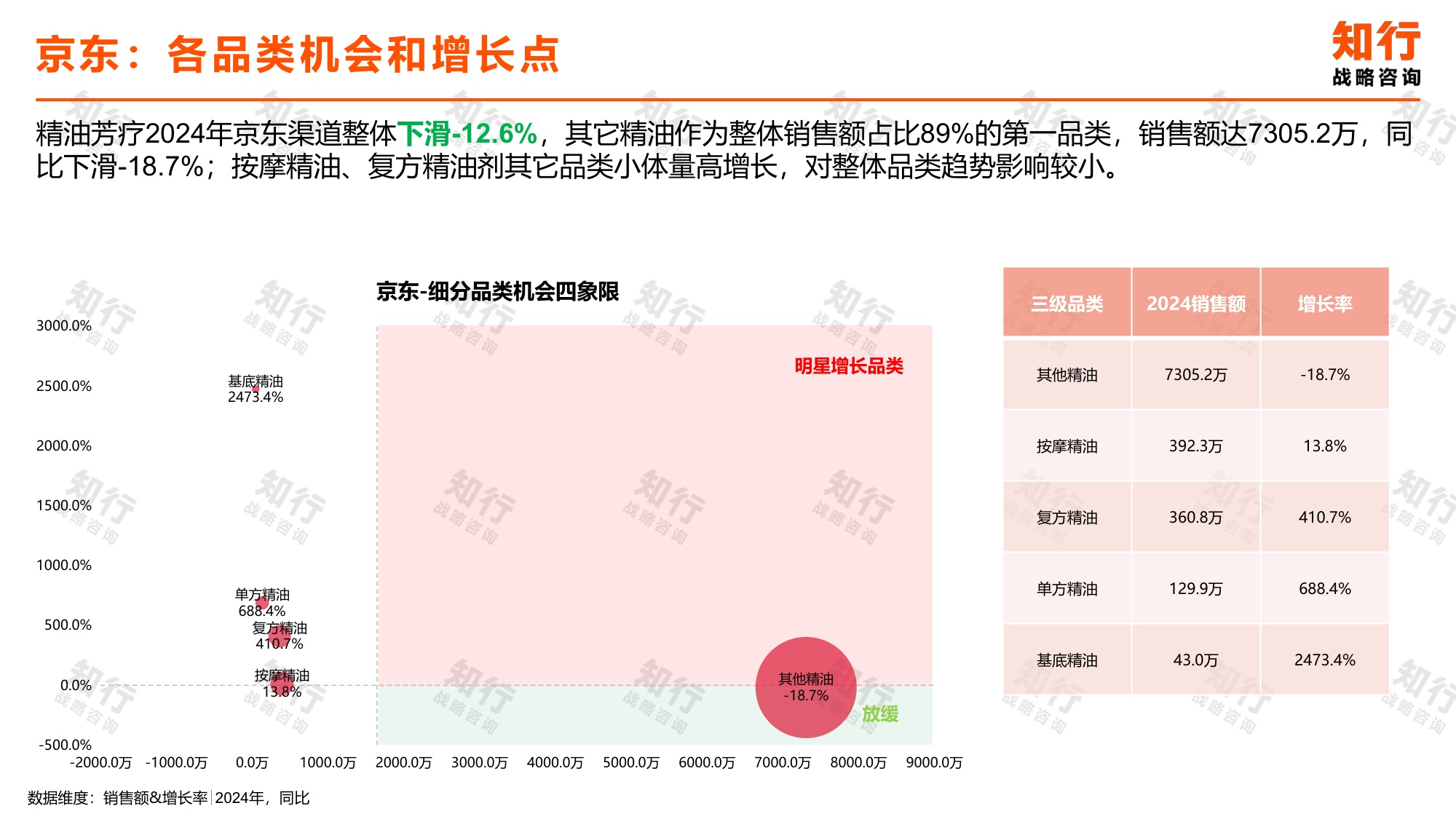The image size is (1456, 819).
Task: Click the 7000.0万 x-axis label
Action: click(783, 762)
